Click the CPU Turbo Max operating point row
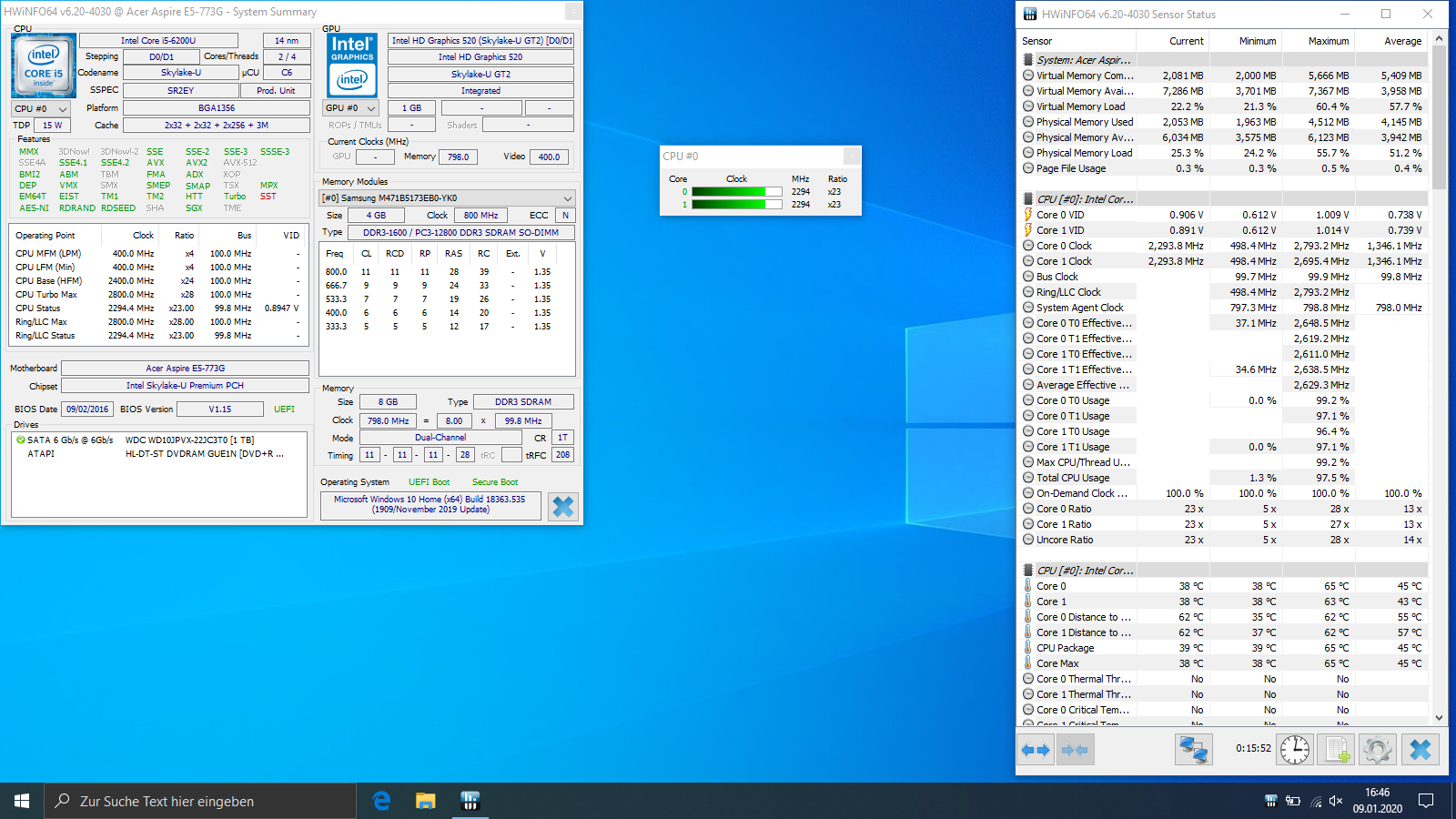 (x=158, y=295)
